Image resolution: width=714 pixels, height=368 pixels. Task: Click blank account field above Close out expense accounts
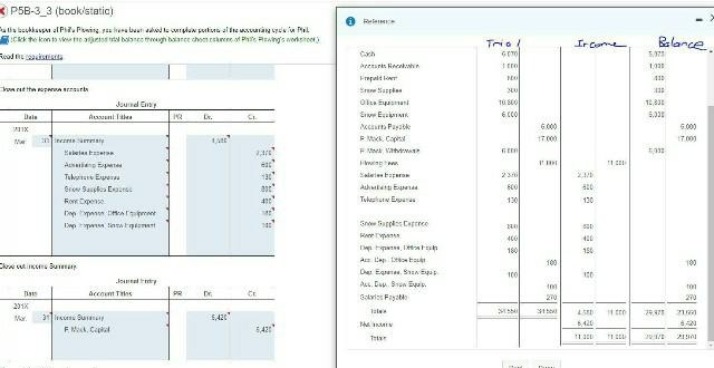pyautogui.click(x=110, y=72)
